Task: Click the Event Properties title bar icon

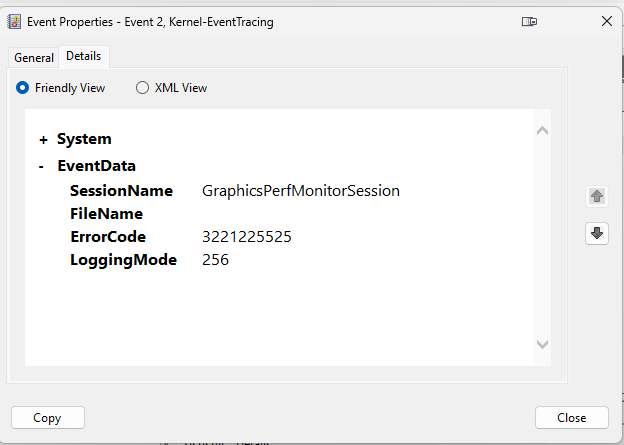Action: (x=14, y=21)
